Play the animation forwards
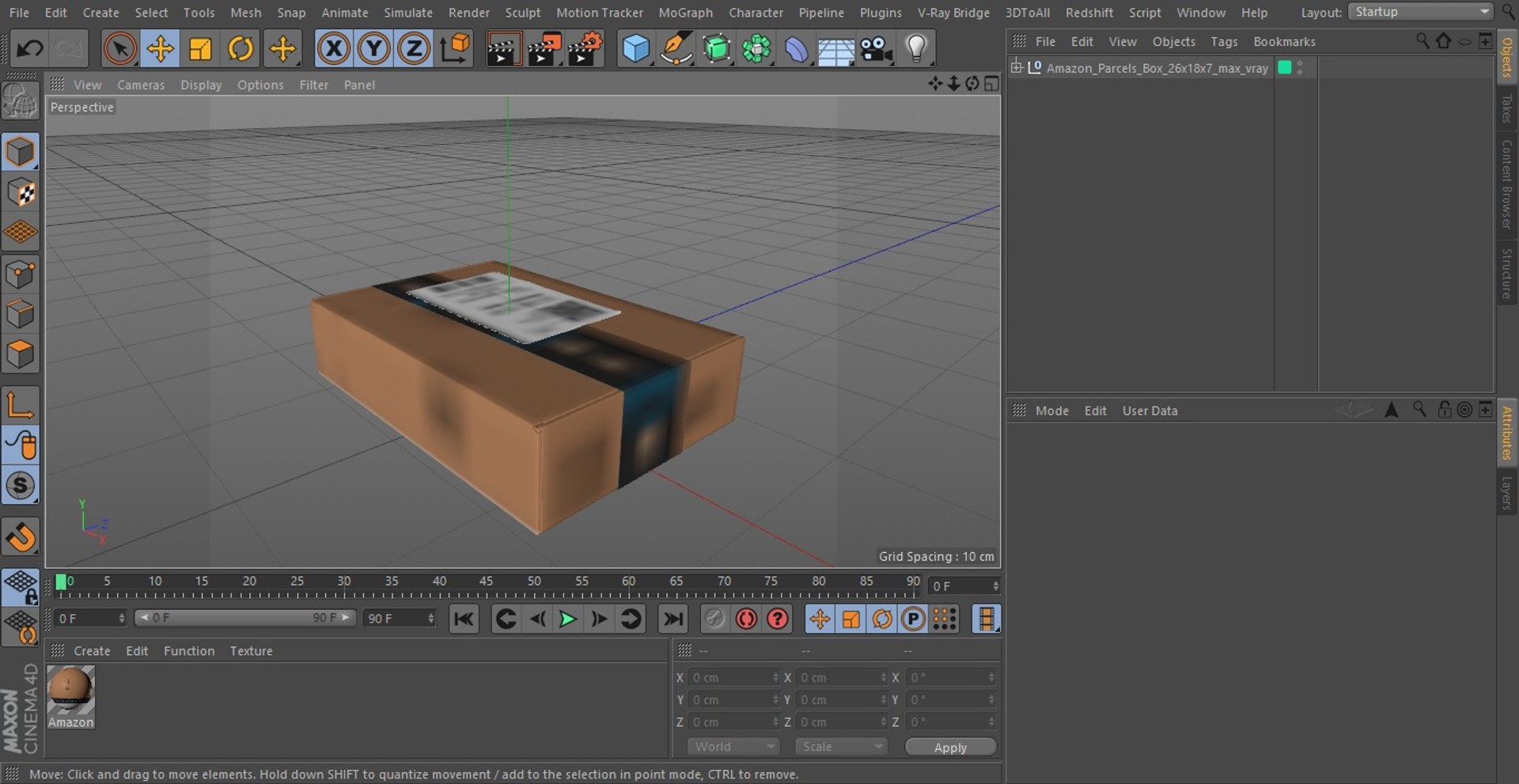This screenshot has height=784, width=1519. coord(567,619)
